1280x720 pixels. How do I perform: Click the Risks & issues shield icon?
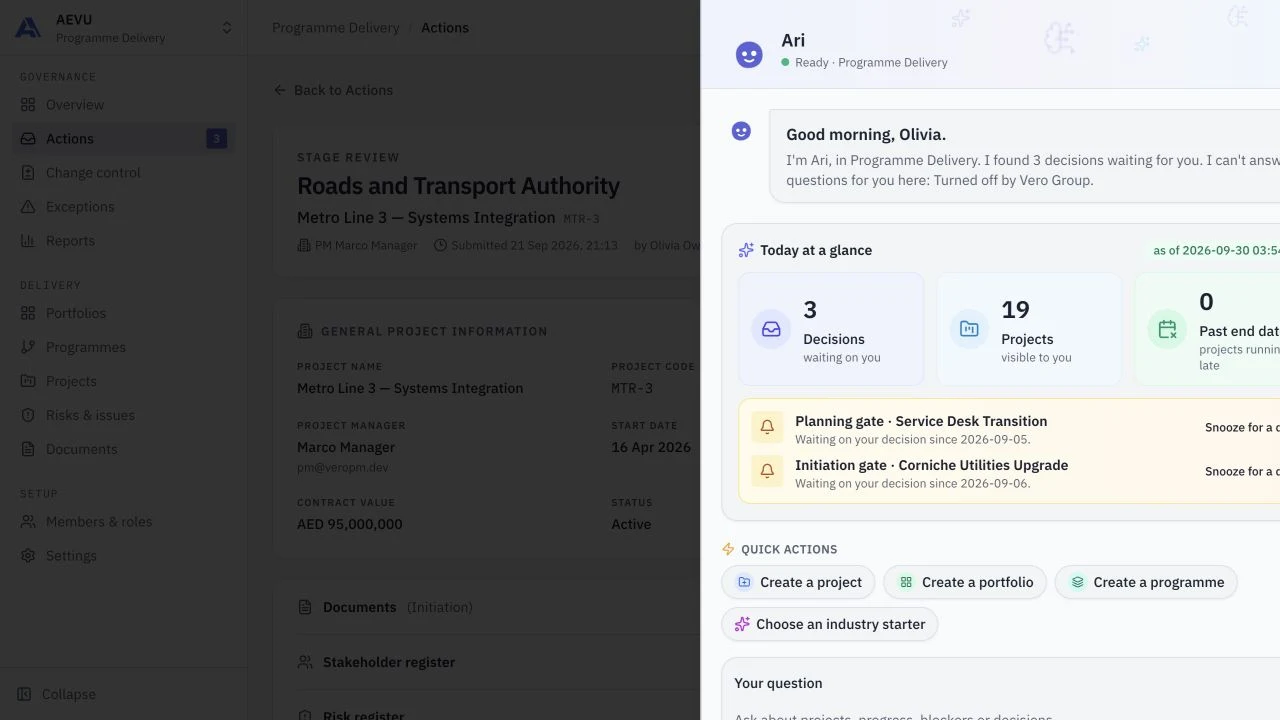28,415
